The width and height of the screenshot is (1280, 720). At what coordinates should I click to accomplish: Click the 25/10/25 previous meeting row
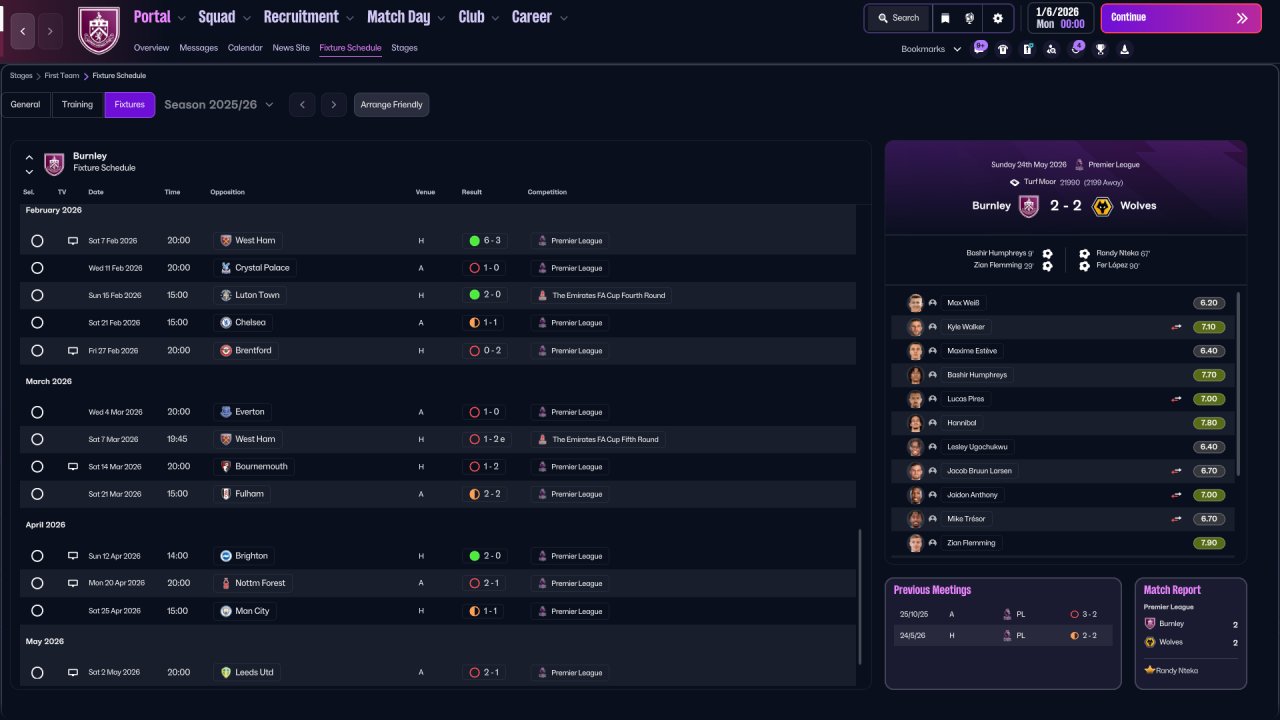click(1003, 615)
